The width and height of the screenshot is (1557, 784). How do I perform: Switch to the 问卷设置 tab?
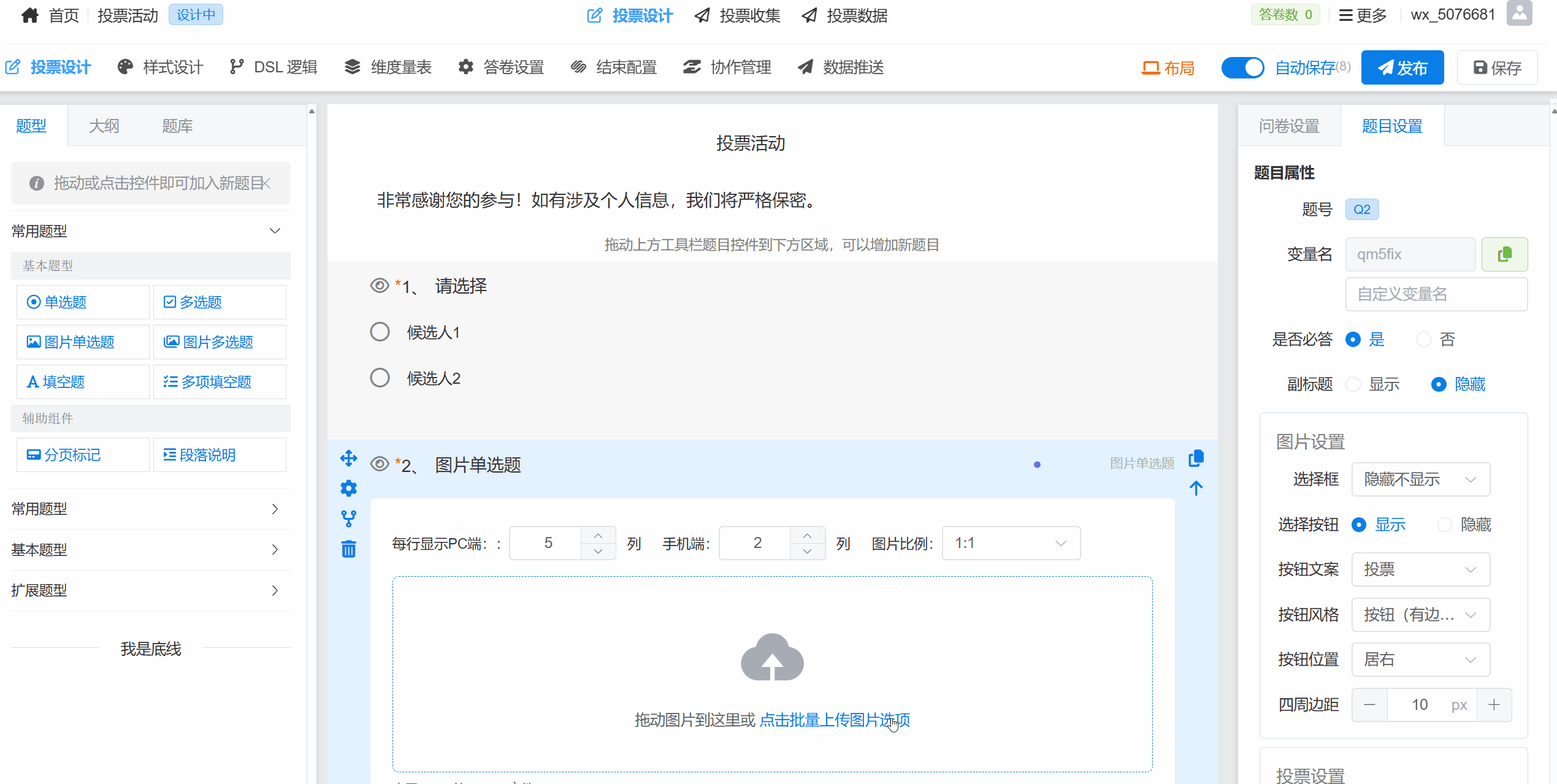[1288, 126]
